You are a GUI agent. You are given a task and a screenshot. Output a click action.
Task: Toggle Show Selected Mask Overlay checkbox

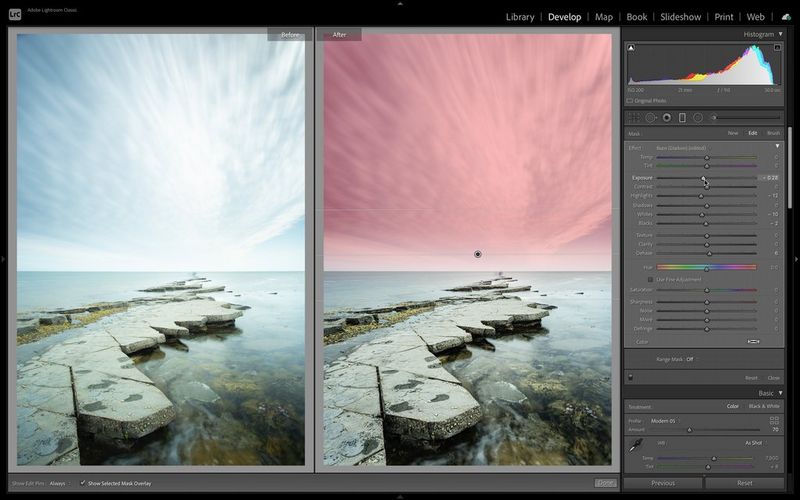pos(83,483)
